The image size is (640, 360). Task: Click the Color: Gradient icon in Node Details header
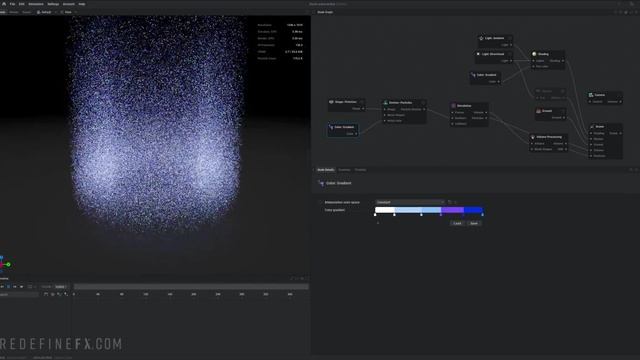click(x=321, y=183)
